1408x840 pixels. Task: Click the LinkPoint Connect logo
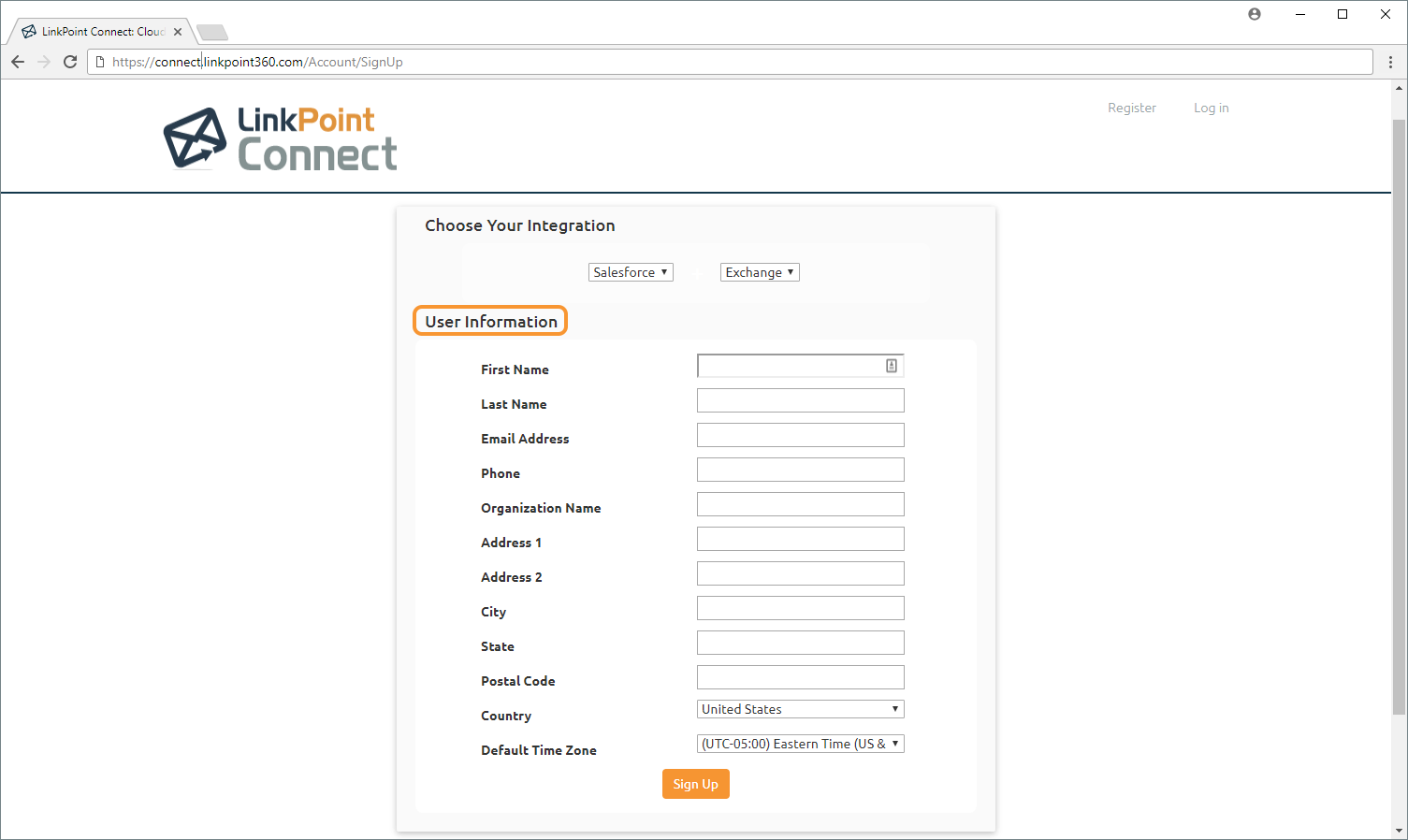pos(281,138)
